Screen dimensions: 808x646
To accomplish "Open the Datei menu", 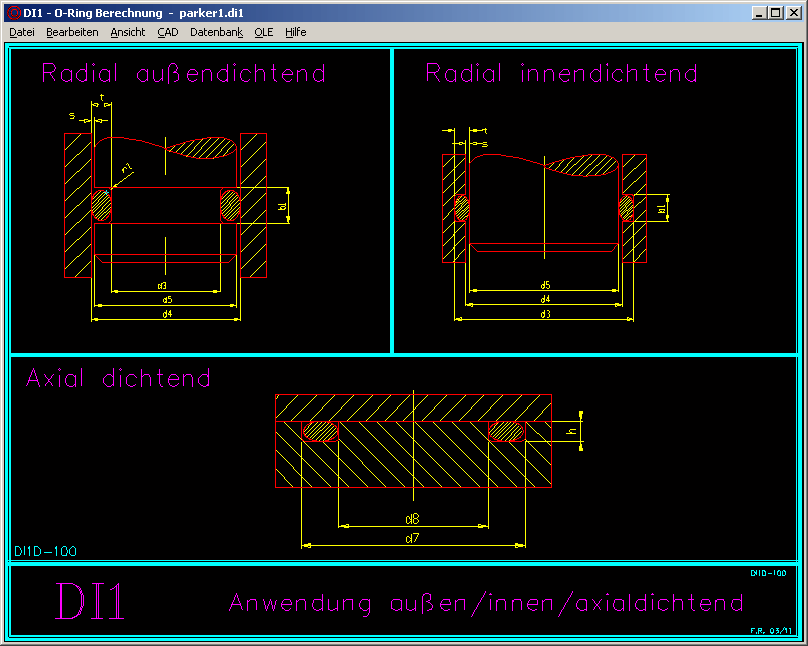I will pyautogui.click(x=22, y=32).
